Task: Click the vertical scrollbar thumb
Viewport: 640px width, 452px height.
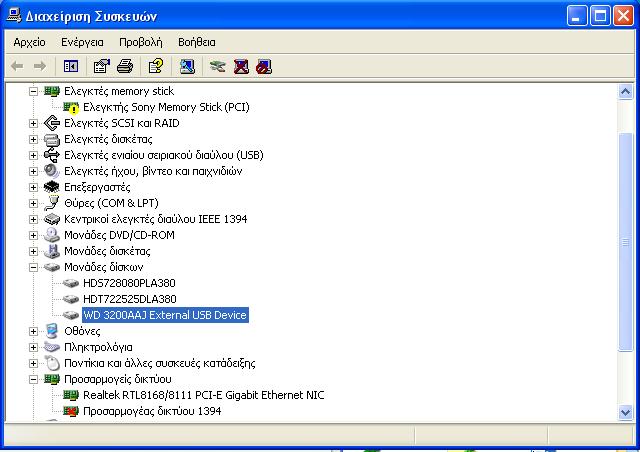Action: pyautogui.click(x=625, y=242)
